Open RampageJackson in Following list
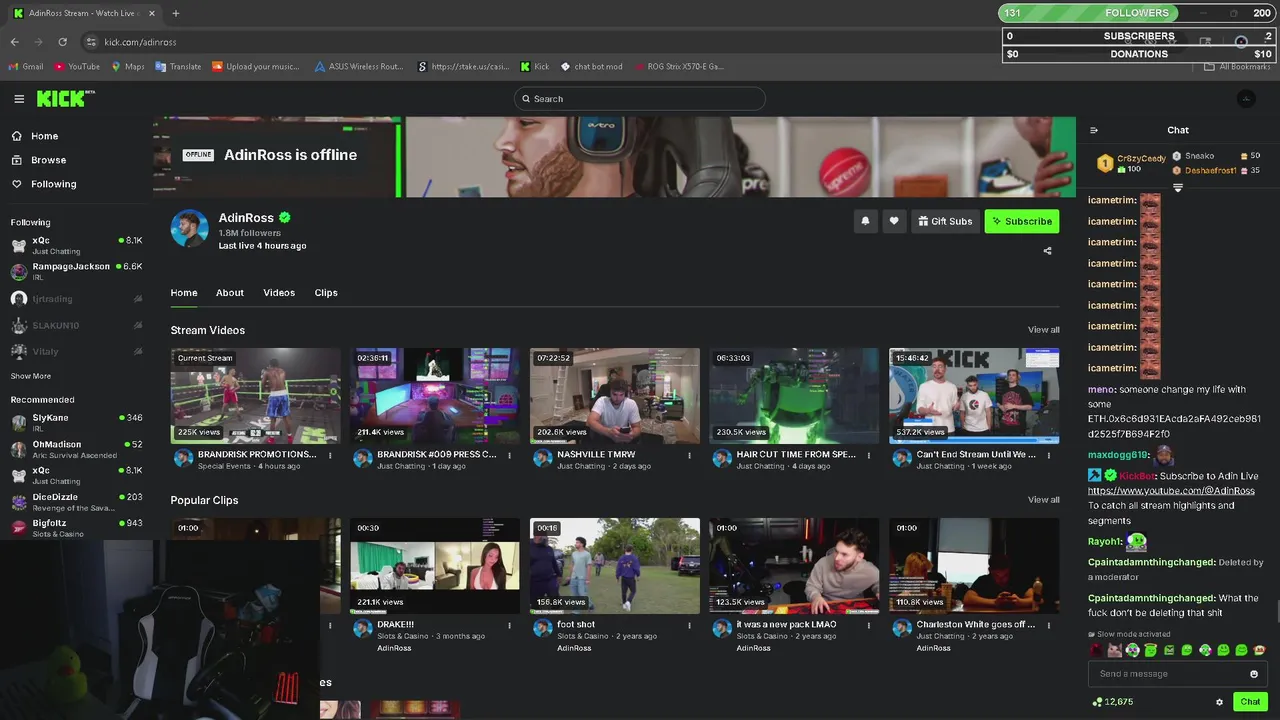 (x=76, y=271)
